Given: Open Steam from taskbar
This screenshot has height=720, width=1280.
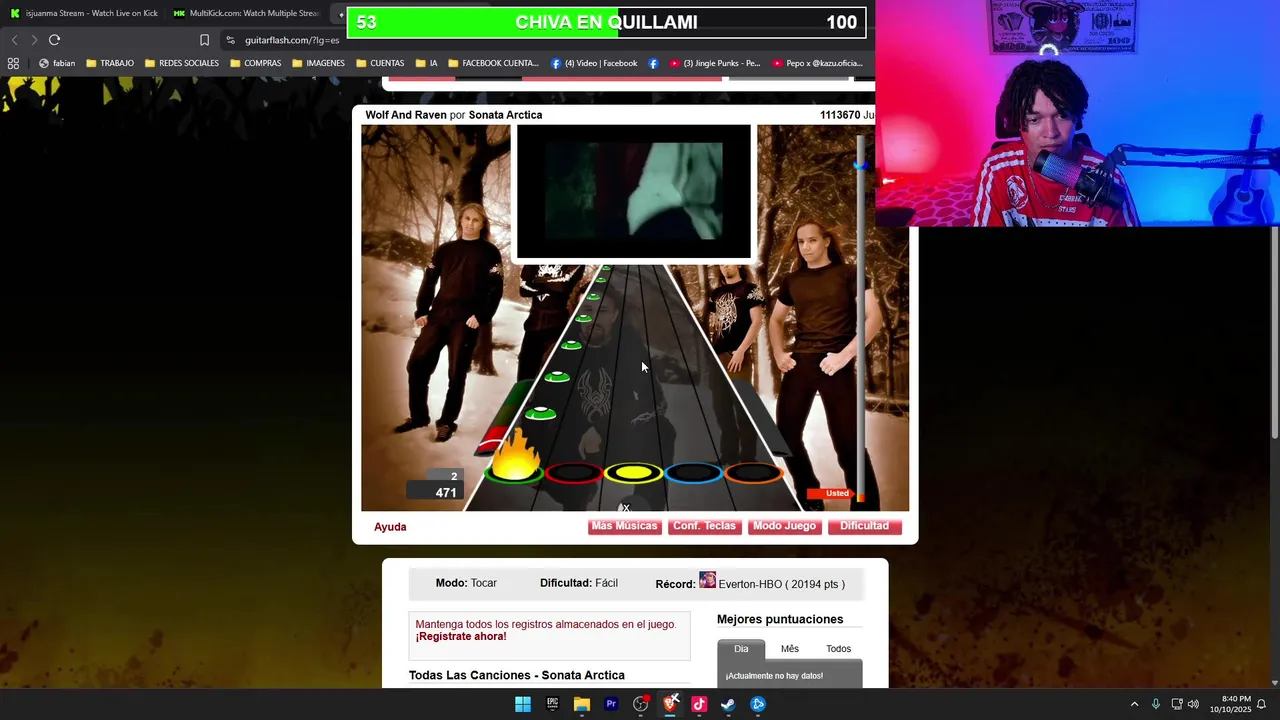Looking at the screenshot, I should 728,704.
